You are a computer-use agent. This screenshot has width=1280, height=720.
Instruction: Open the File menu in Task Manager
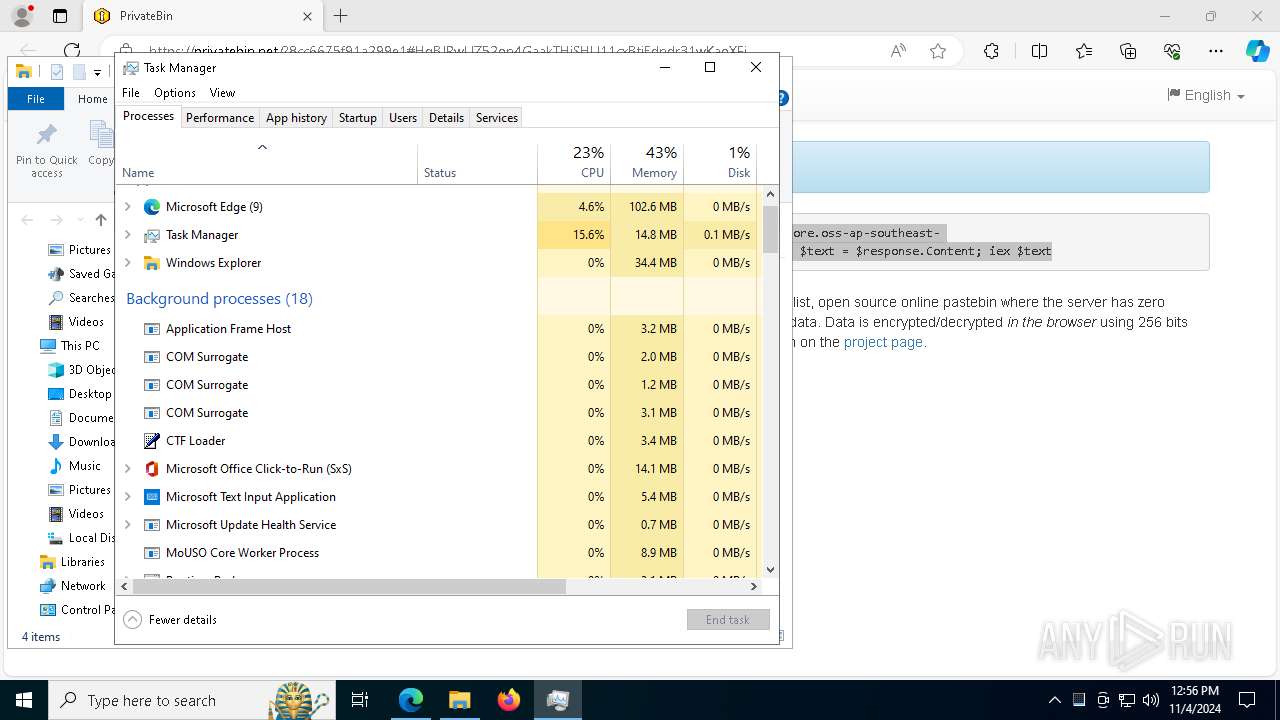pos(131,93)
